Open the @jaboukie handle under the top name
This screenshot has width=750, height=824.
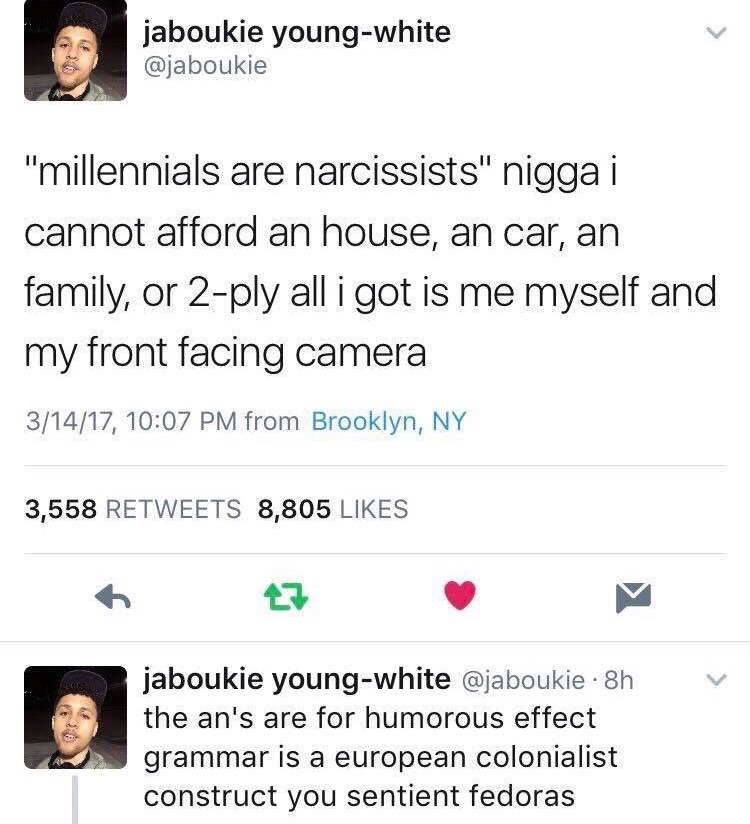(x=206, y=66)
